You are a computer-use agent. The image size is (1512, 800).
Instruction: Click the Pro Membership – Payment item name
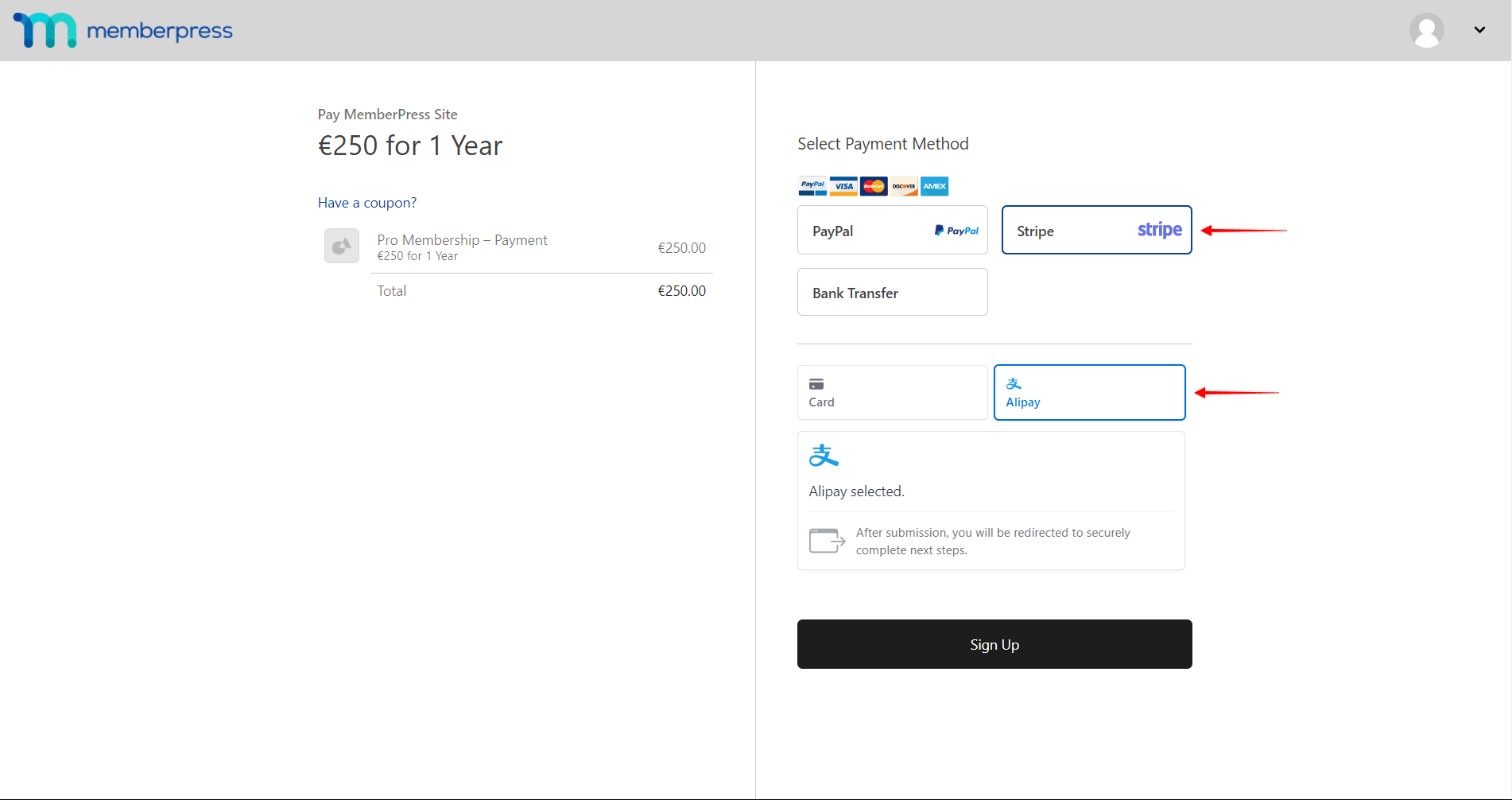[462, 240]
